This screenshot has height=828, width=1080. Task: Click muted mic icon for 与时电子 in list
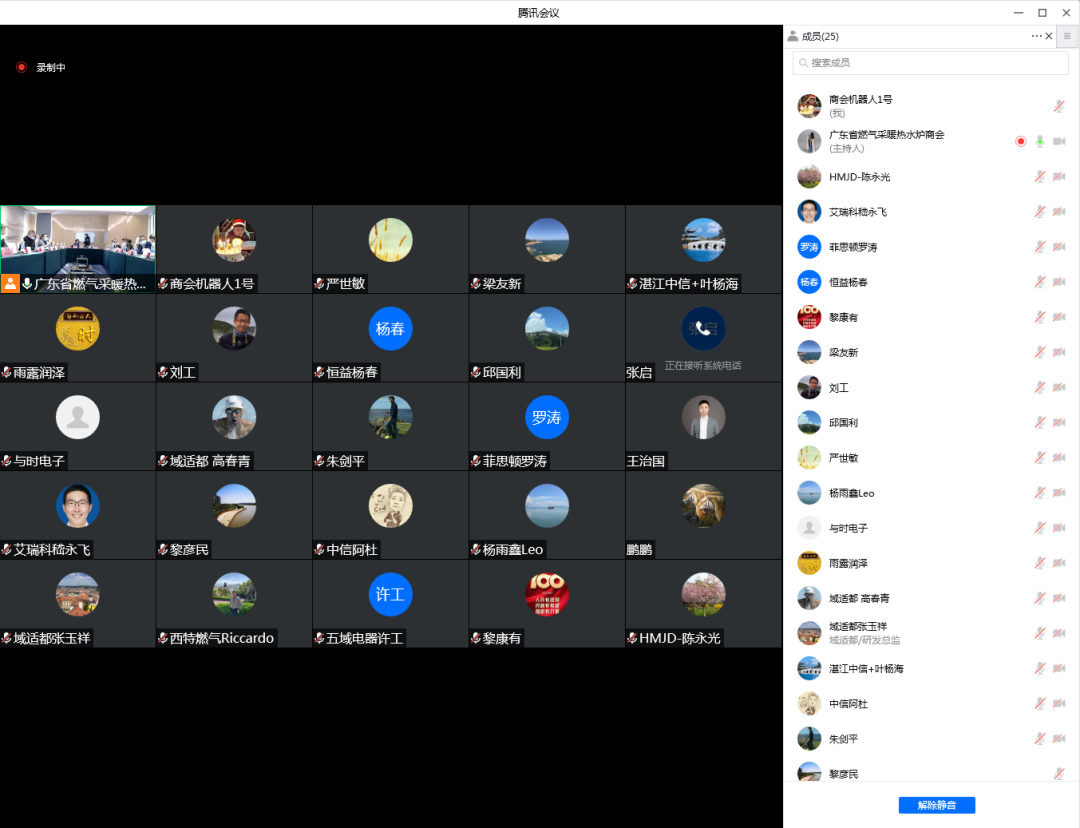pos(1040,528)
